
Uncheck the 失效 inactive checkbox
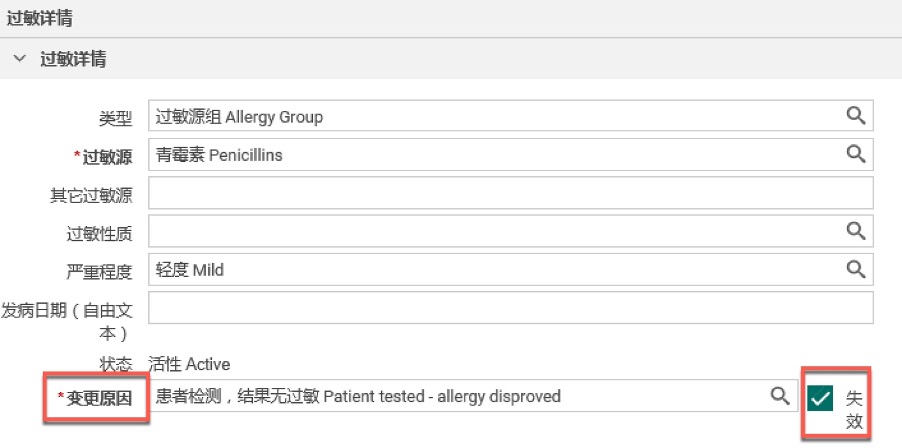click(820, 398)
